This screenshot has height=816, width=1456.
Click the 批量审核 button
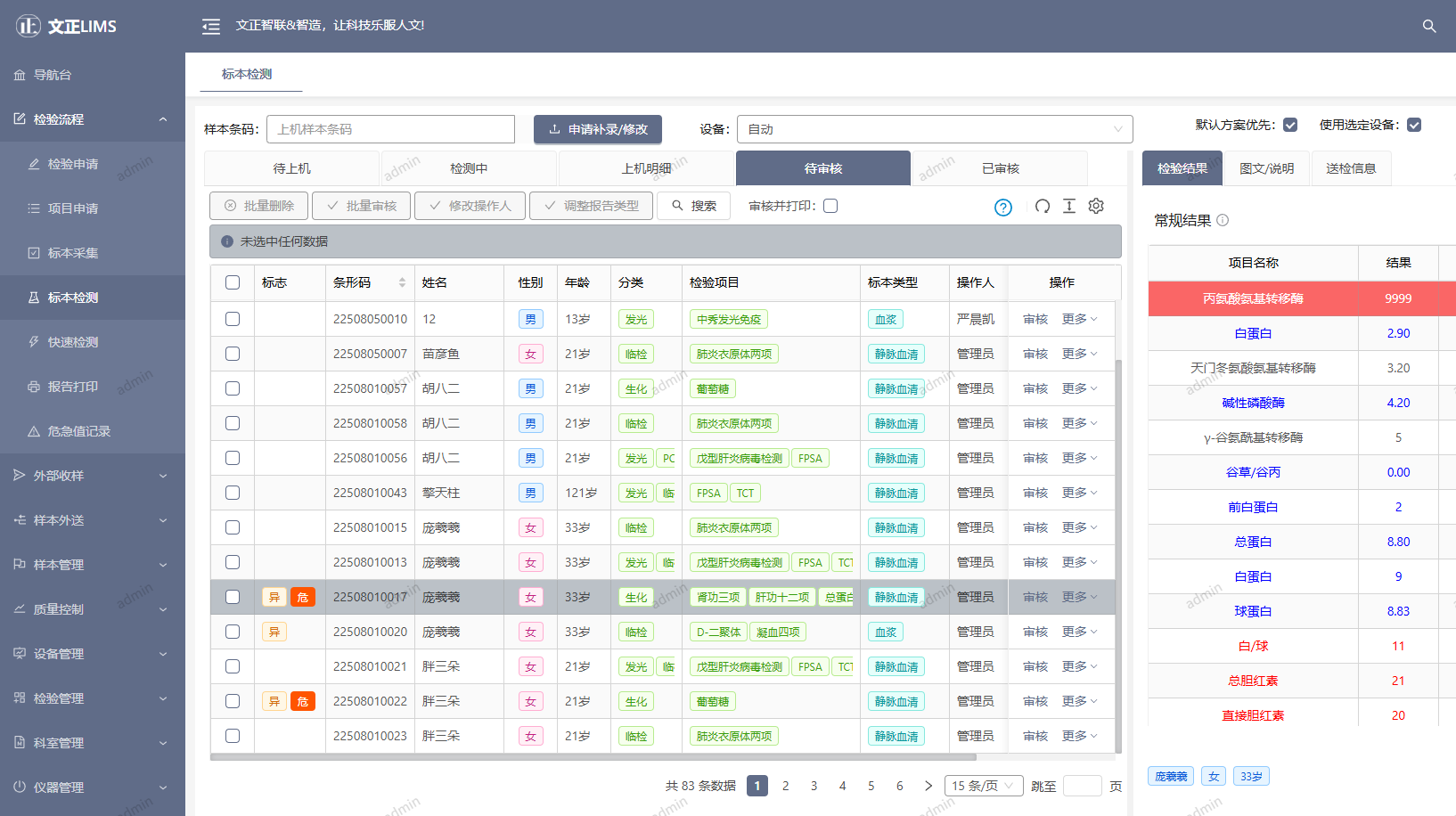point(361,206)
